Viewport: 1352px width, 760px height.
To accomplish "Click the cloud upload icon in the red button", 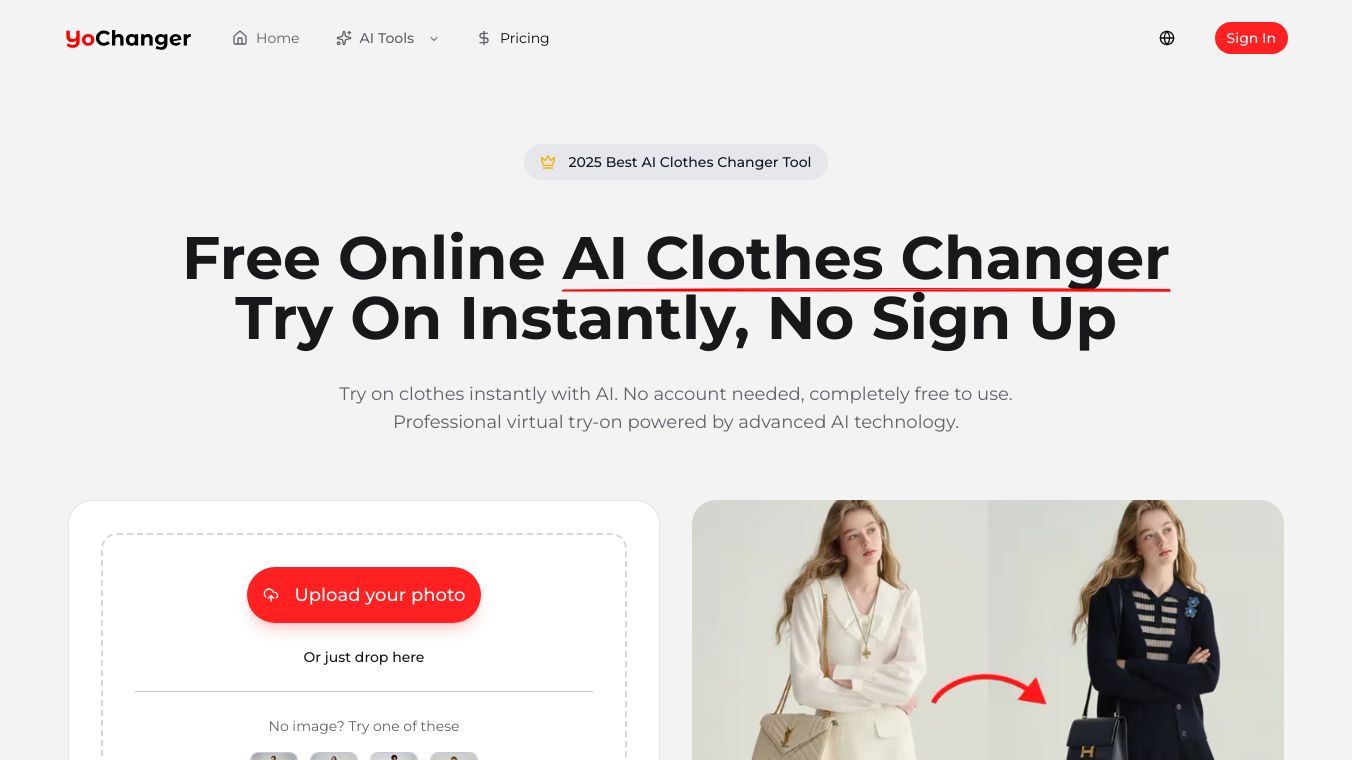I will 271,595.
